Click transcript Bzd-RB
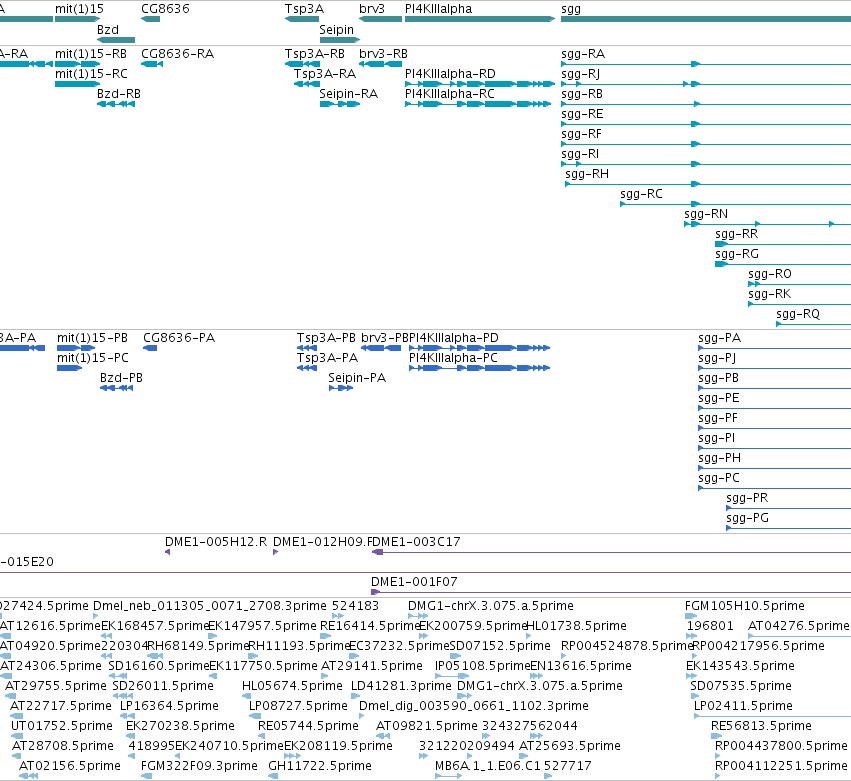Image resolution: width=851 pixels, height=781 pixels. pyautogui.click(x=116, y=104)
